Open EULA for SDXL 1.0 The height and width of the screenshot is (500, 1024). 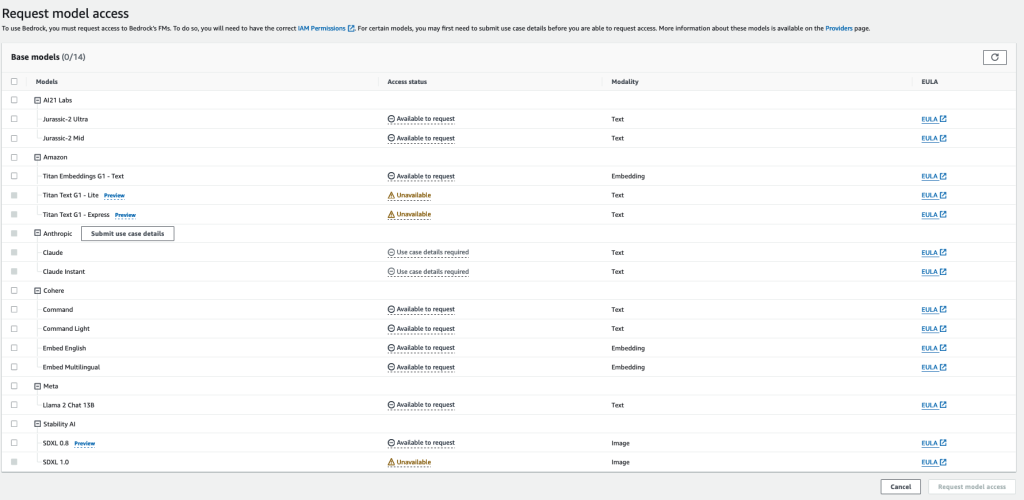[934, 462]
